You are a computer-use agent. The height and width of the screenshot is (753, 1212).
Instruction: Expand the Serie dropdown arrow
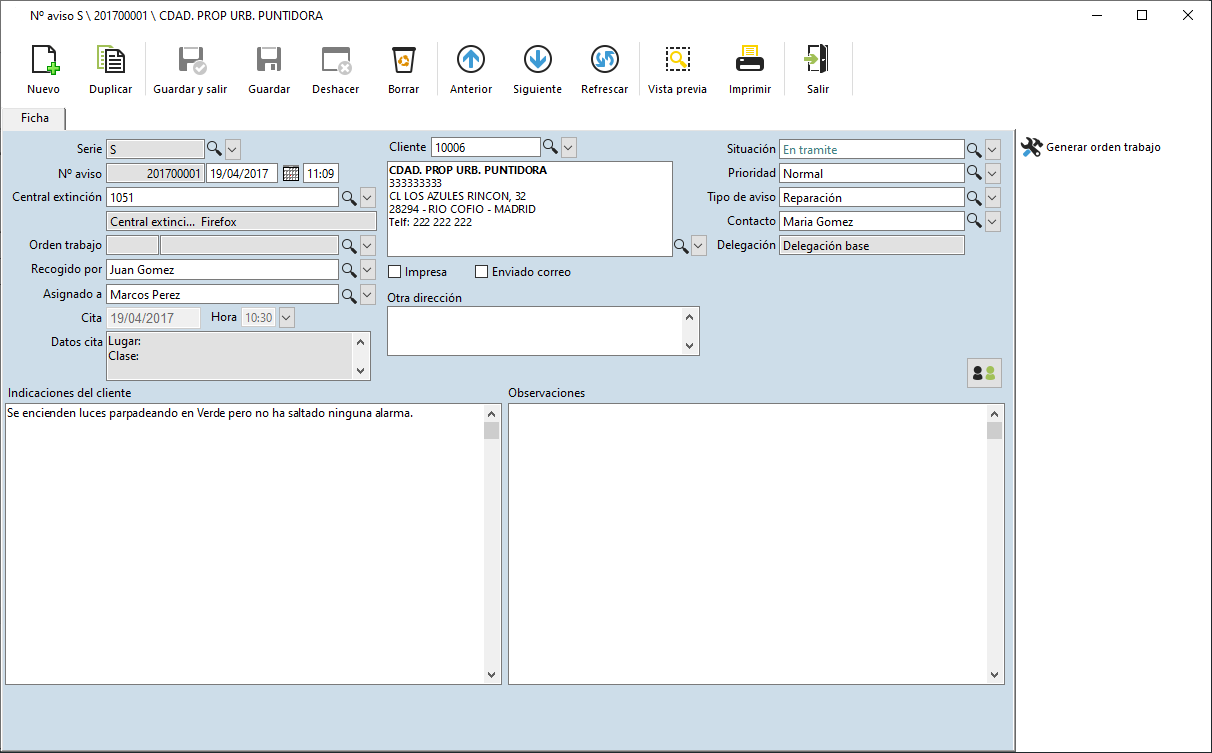tap(233, 149)
